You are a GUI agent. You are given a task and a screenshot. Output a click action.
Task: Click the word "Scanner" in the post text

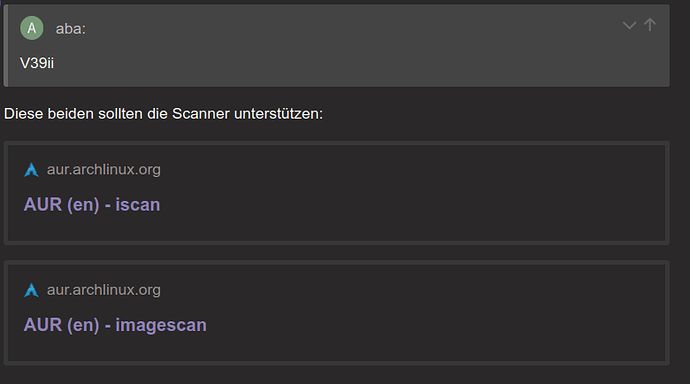pos(201,114)
